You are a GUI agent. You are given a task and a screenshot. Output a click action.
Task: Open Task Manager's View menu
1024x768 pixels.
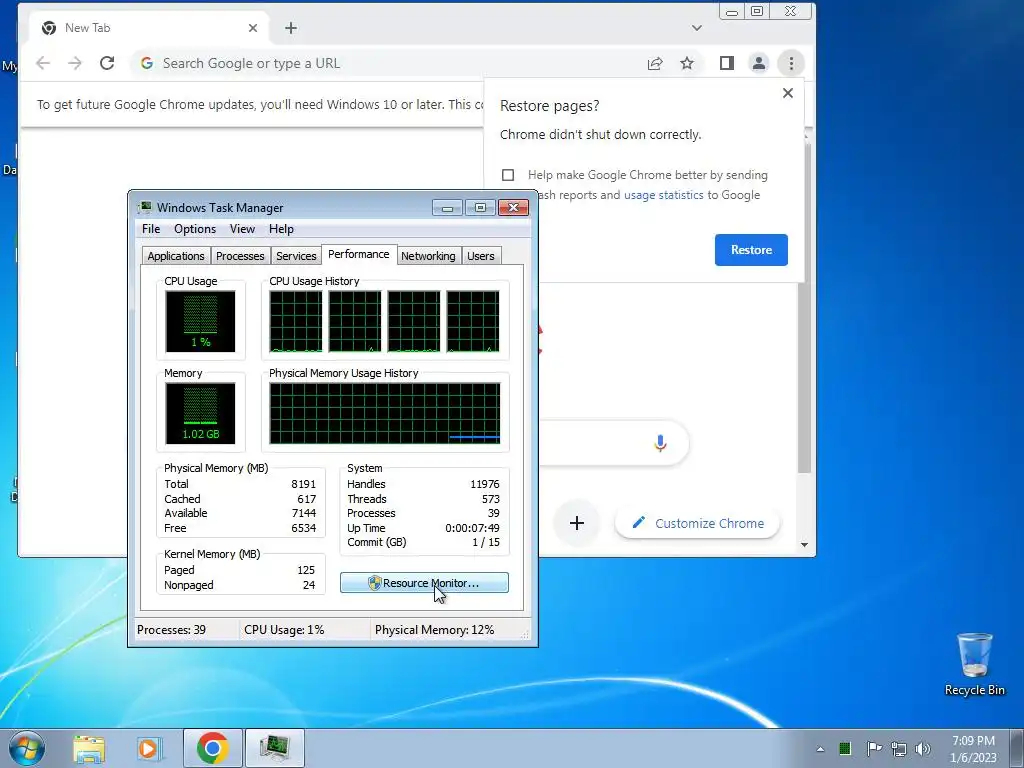tap(242, 229)
